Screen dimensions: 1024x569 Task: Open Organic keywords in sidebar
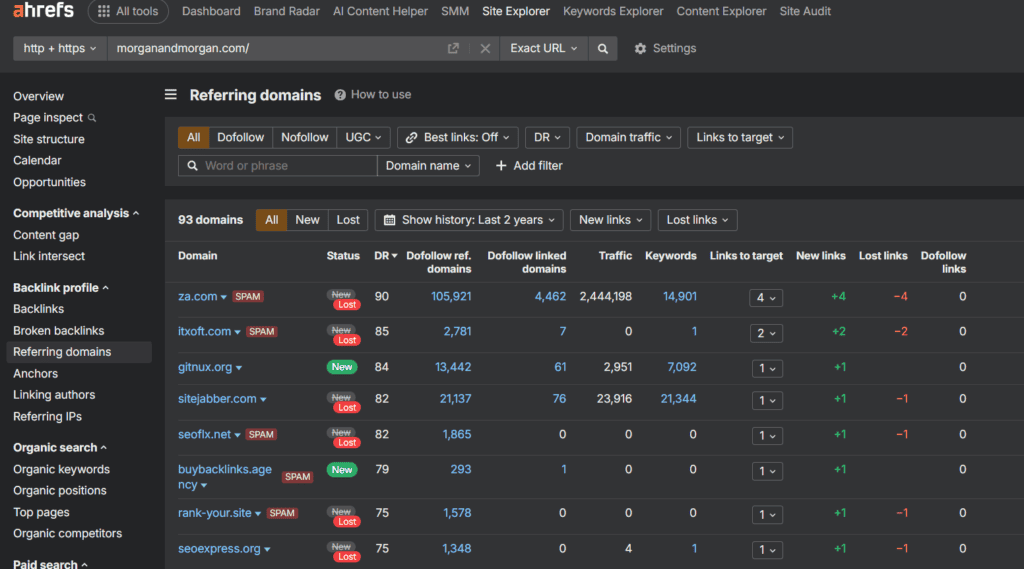(x=61, y=470)
